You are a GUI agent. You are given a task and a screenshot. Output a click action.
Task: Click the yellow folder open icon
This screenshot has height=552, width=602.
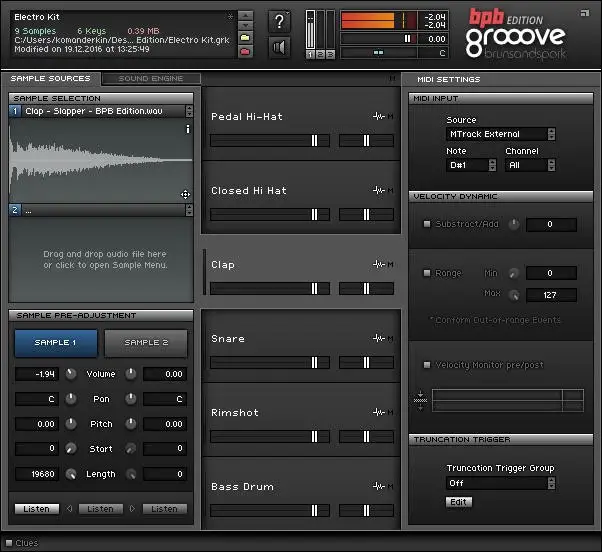point(245,35)
